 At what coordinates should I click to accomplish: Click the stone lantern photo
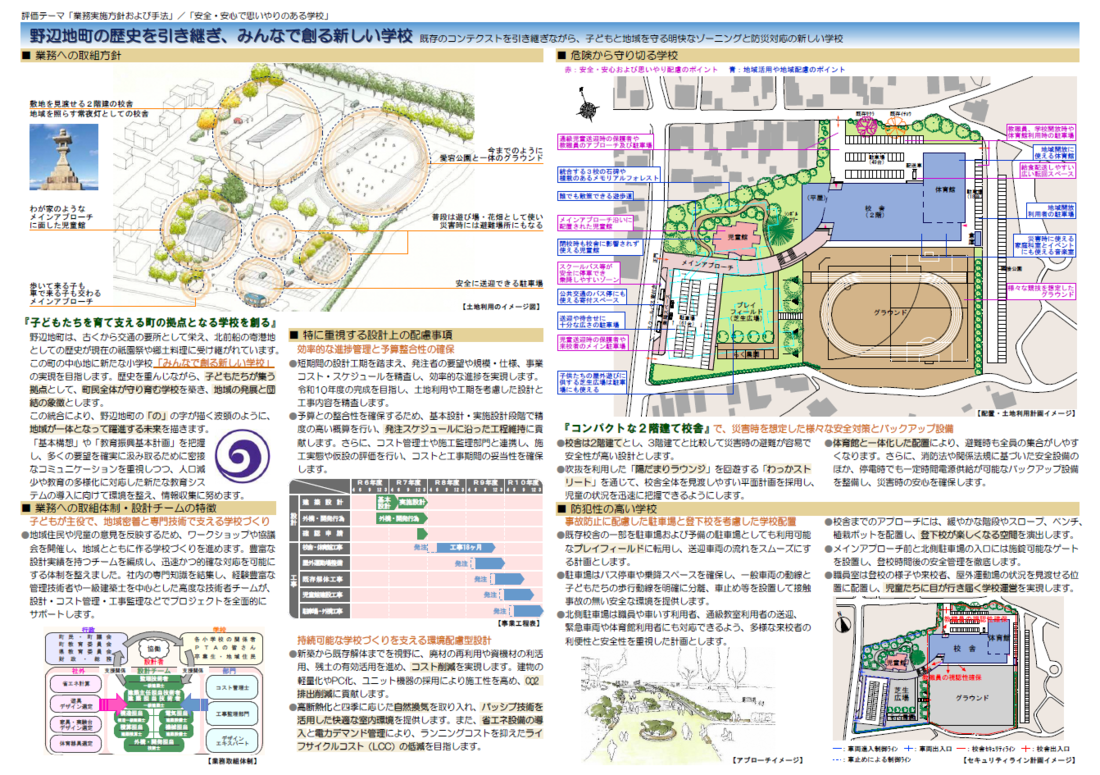(x=64, y=157)
